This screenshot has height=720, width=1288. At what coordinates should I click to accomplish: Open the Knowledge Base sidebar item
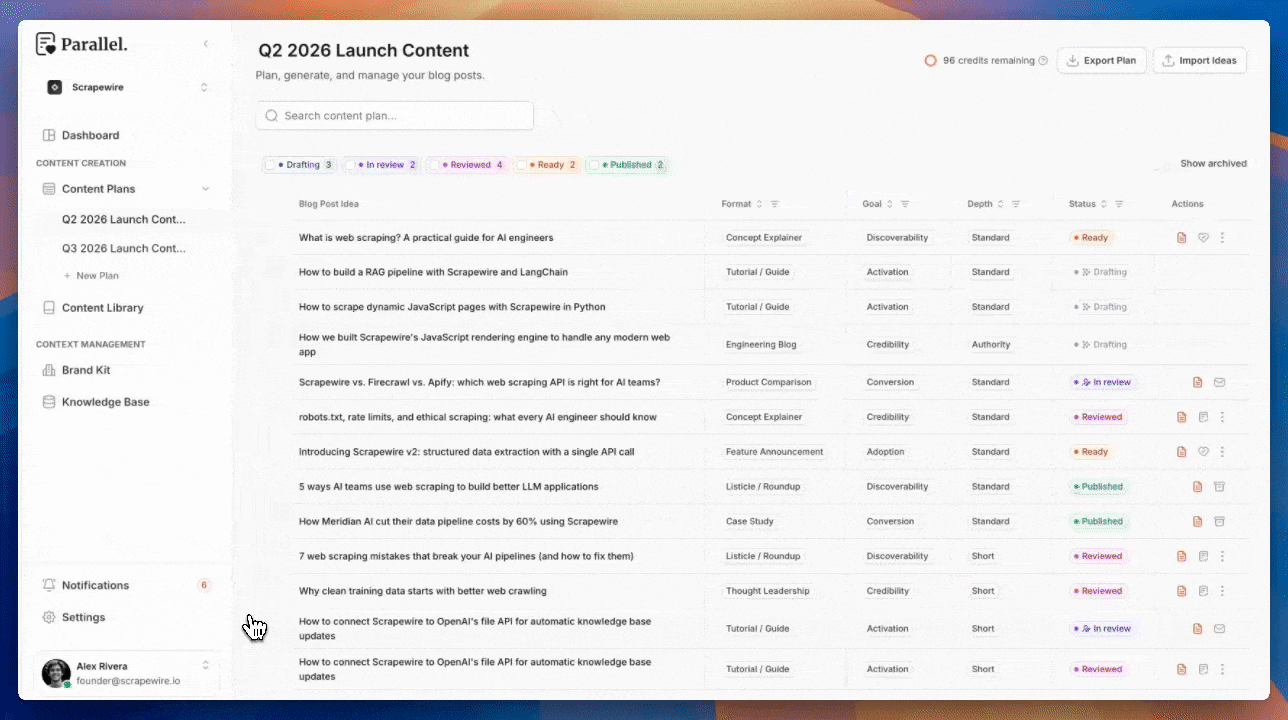[x=103, y=402]
